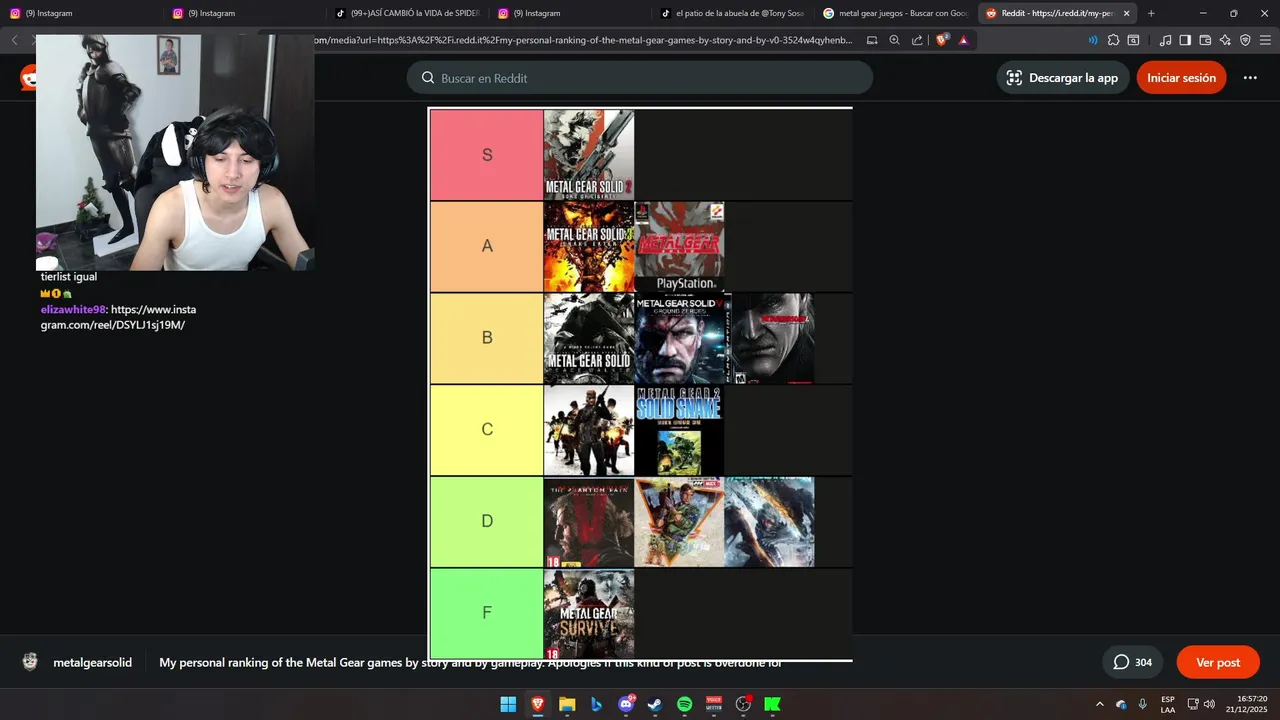Open Kick app from the taskbar
This screenshot has width=1280, height=720.
point(772,704)
